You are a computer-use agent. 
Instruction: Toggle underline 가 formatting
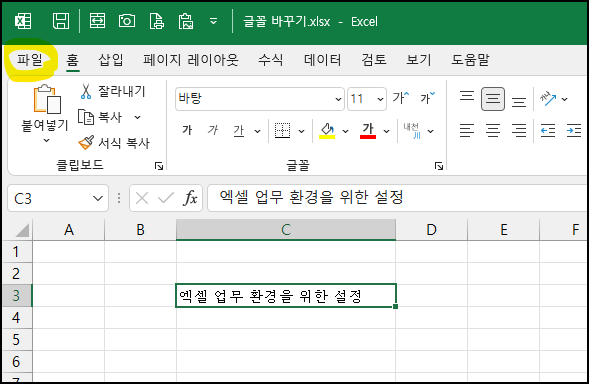(239, 130)
